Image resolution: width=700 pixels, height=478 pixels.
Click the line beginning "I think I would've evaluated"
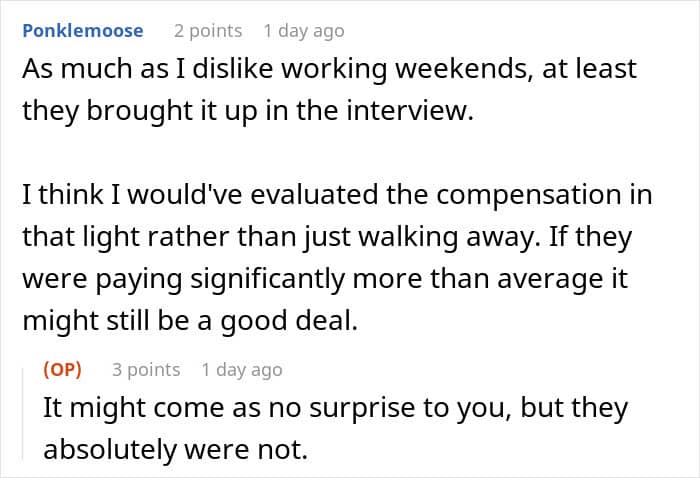click(338, 195)
